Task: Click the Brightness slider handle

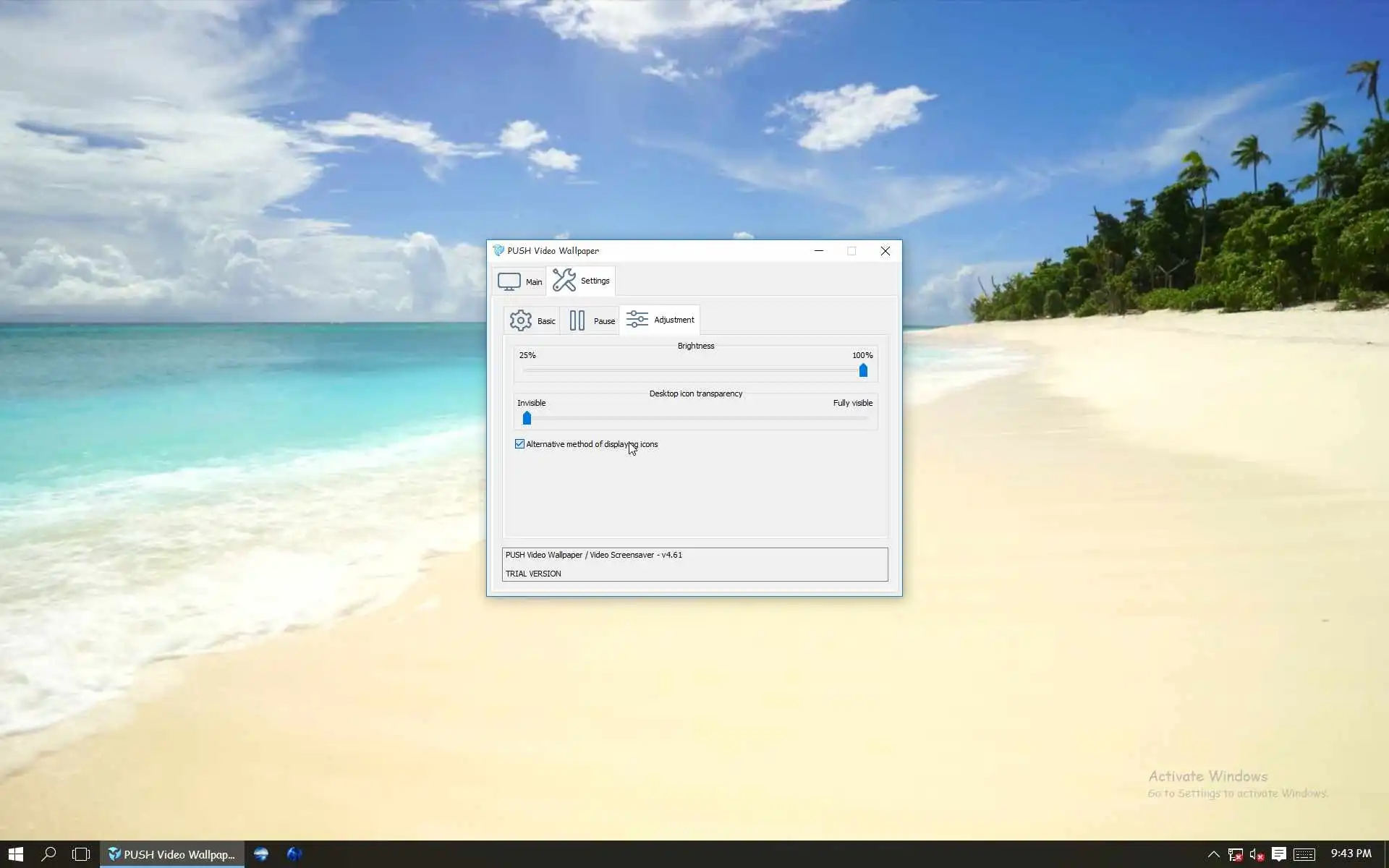Action: pos(863,370)
